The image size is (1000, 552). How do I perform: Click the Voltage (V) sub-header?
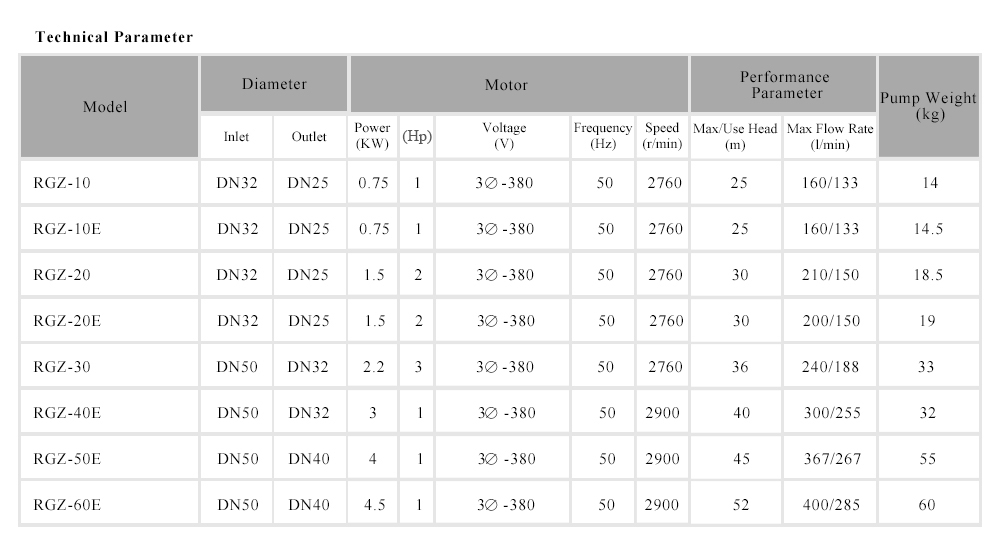point(504,137)
